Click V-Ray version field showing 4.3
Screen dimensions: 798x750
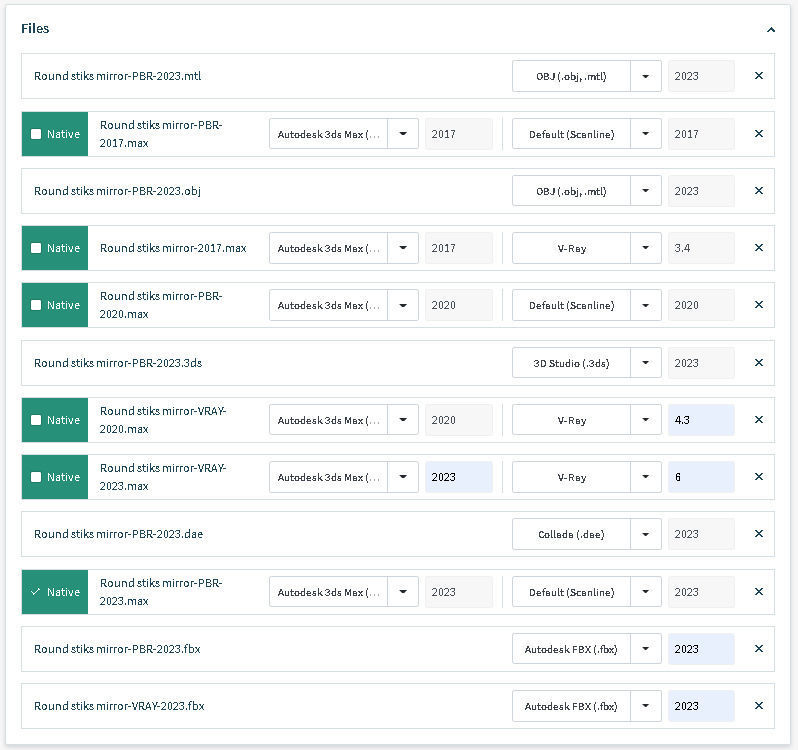click(x=701, y=420)
